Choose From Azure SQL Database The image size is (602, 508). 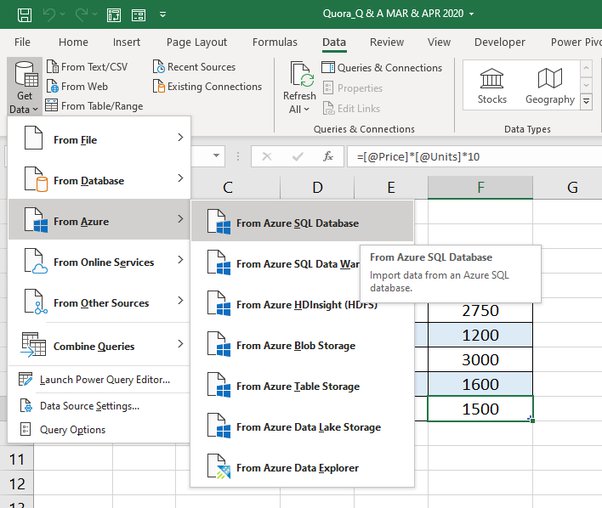point(302,222)
